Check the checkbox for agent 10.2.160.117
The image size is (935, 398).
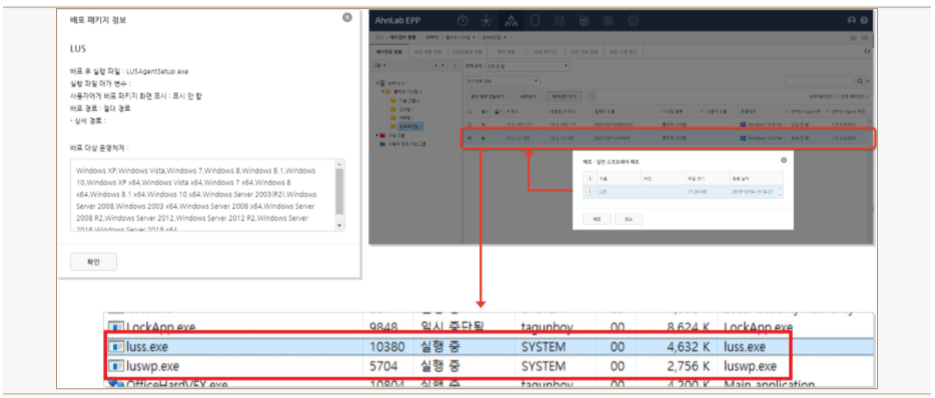470,125
